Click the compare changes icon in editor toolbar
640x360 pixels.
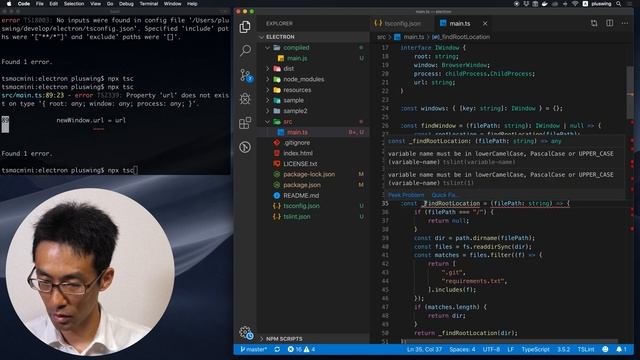594,23
